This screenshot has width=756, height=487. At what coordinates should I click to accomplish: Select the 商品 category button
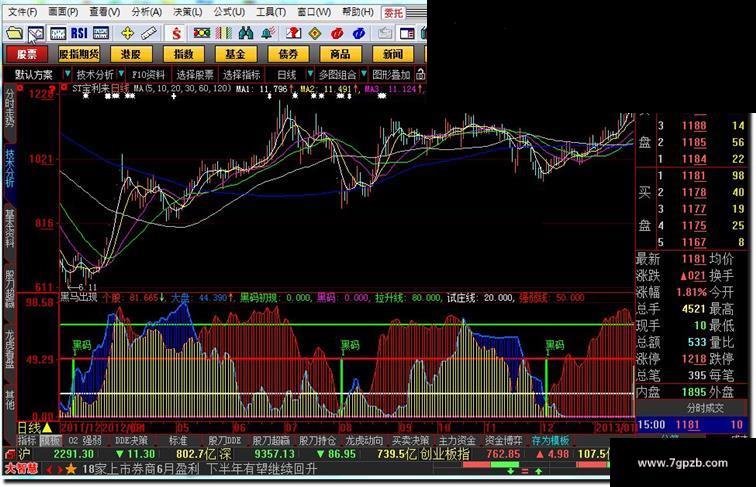point(340,54)
